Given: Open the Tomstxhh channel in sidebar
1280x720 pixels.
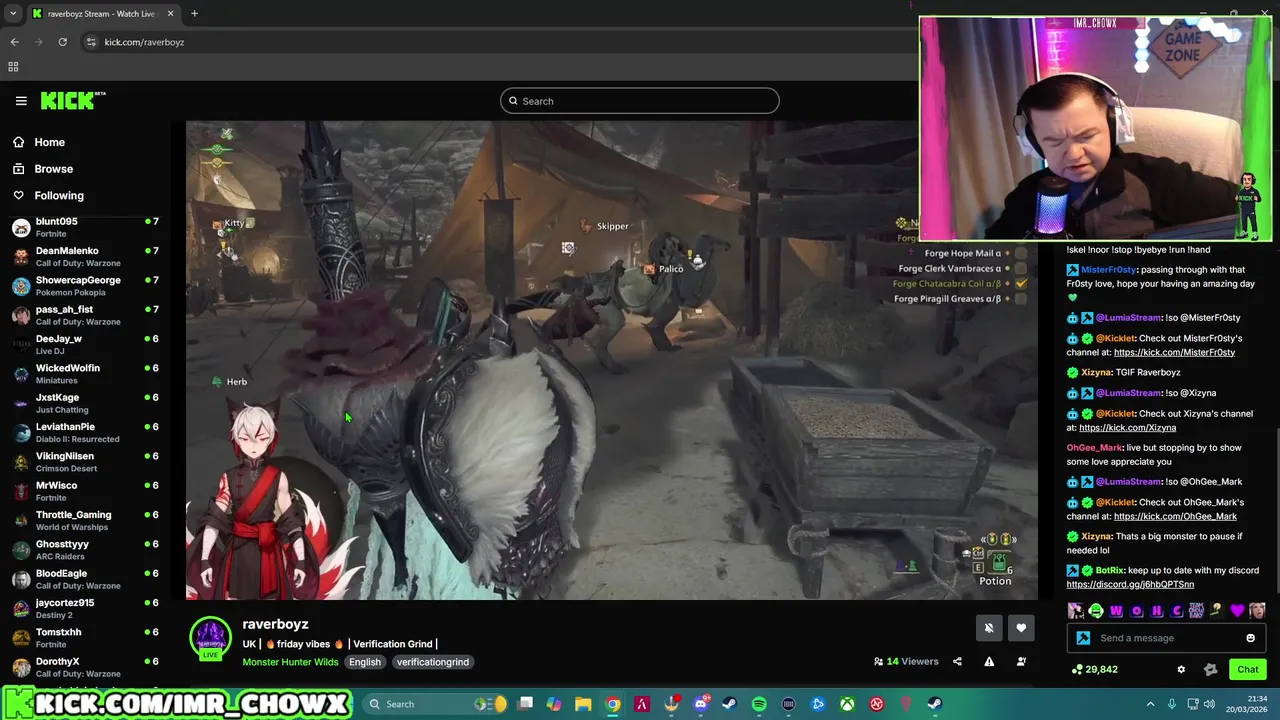Looking at the screenshot, I should click(85, 638).
